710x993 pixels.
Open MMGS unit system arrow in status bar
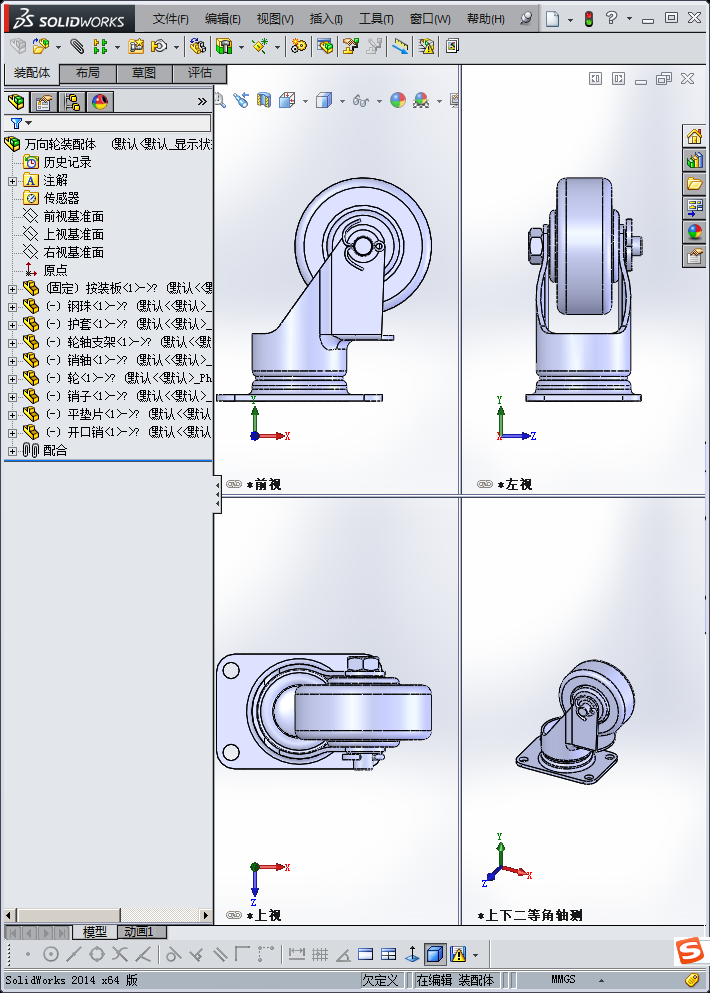tap(601, 980)
